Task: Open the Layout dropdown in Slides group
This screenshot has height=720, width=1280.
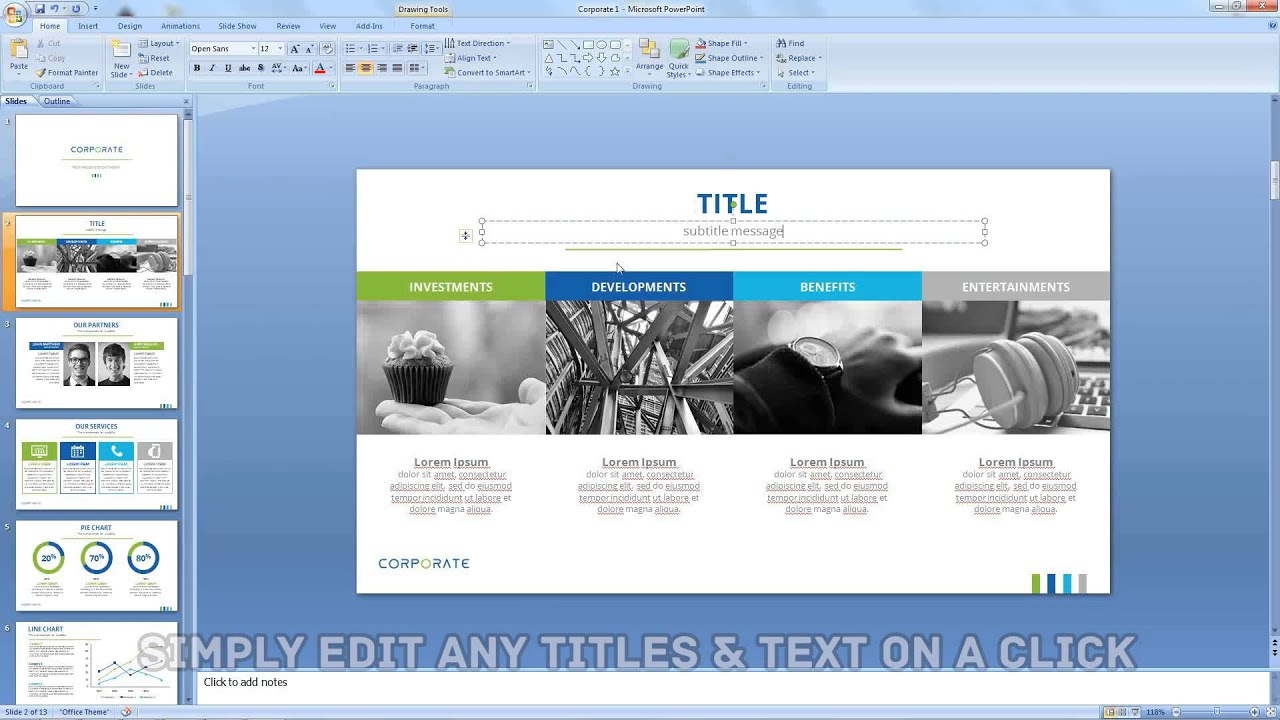Action: click(x=161, y=43)
